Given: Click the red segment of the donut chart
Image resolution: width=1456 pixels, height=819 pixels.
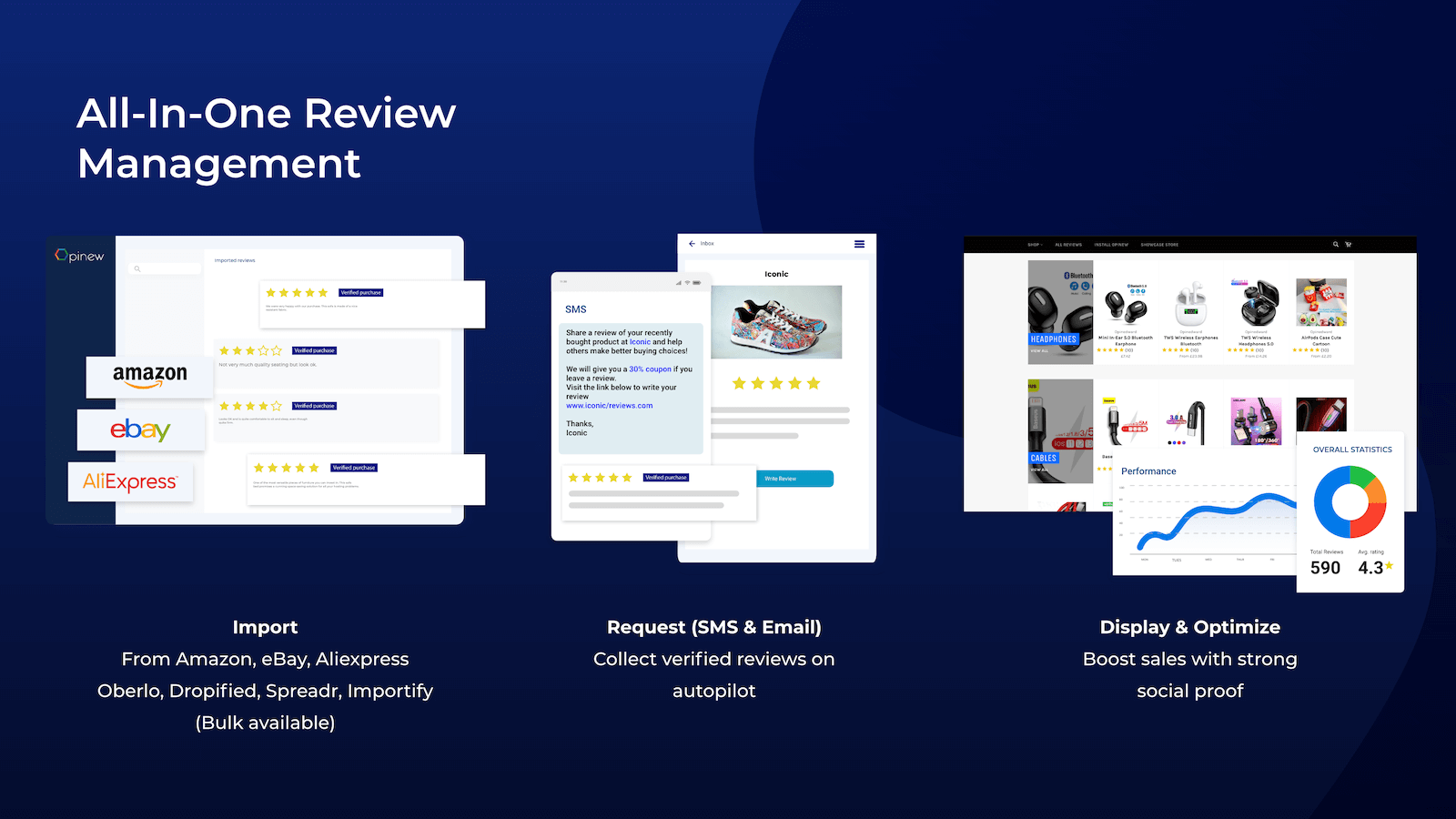Looking at the screenshot, I should tap(1370, 521).
